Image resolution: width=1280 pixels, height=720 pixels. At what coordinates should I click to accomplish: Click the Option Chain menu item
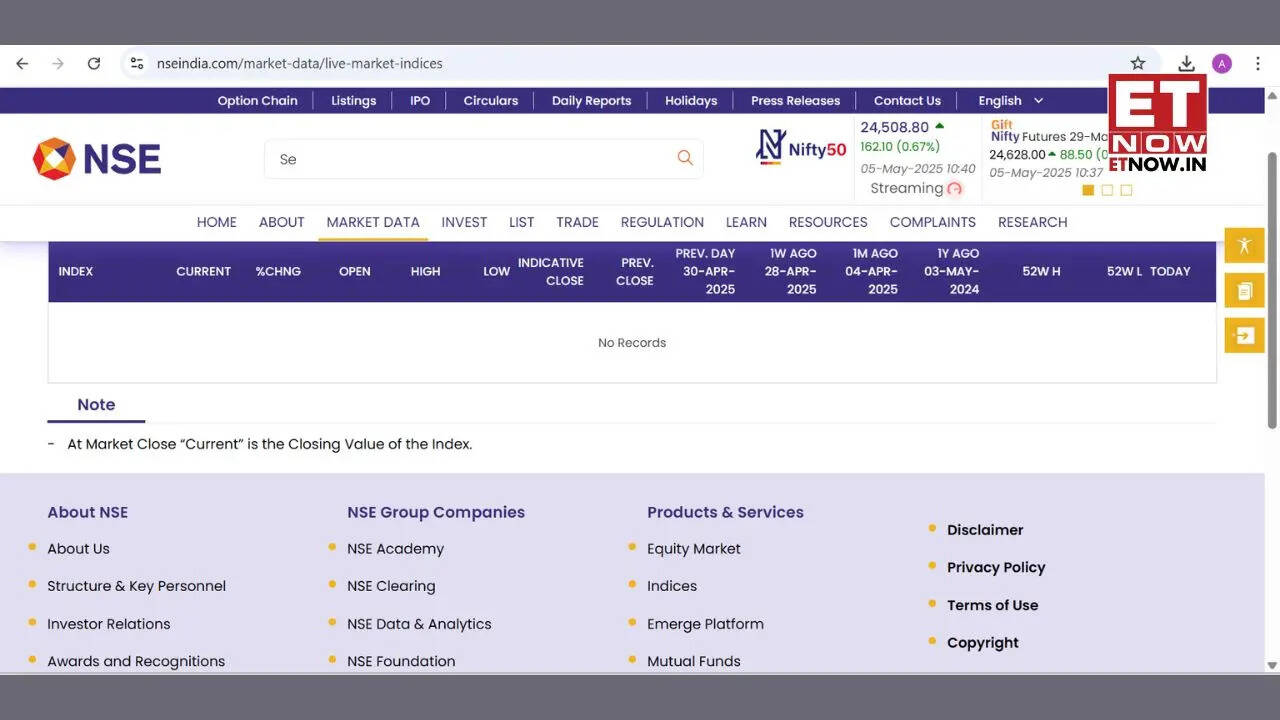(x=257, y=100)
